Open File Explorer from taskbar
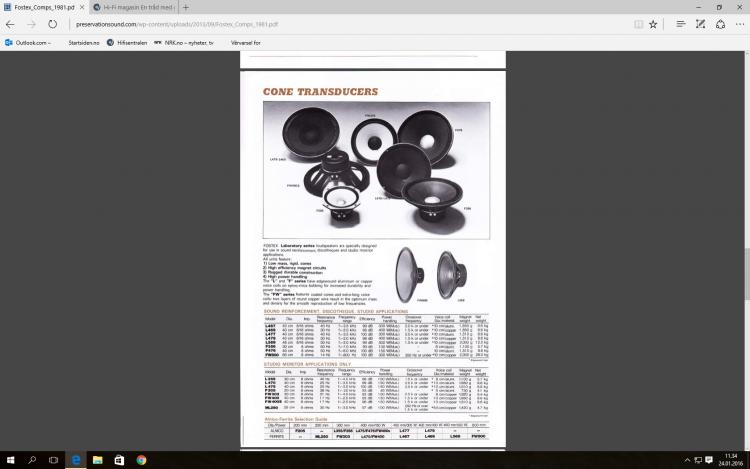Screen dimensions: 750x469 [x=98, y=460]
